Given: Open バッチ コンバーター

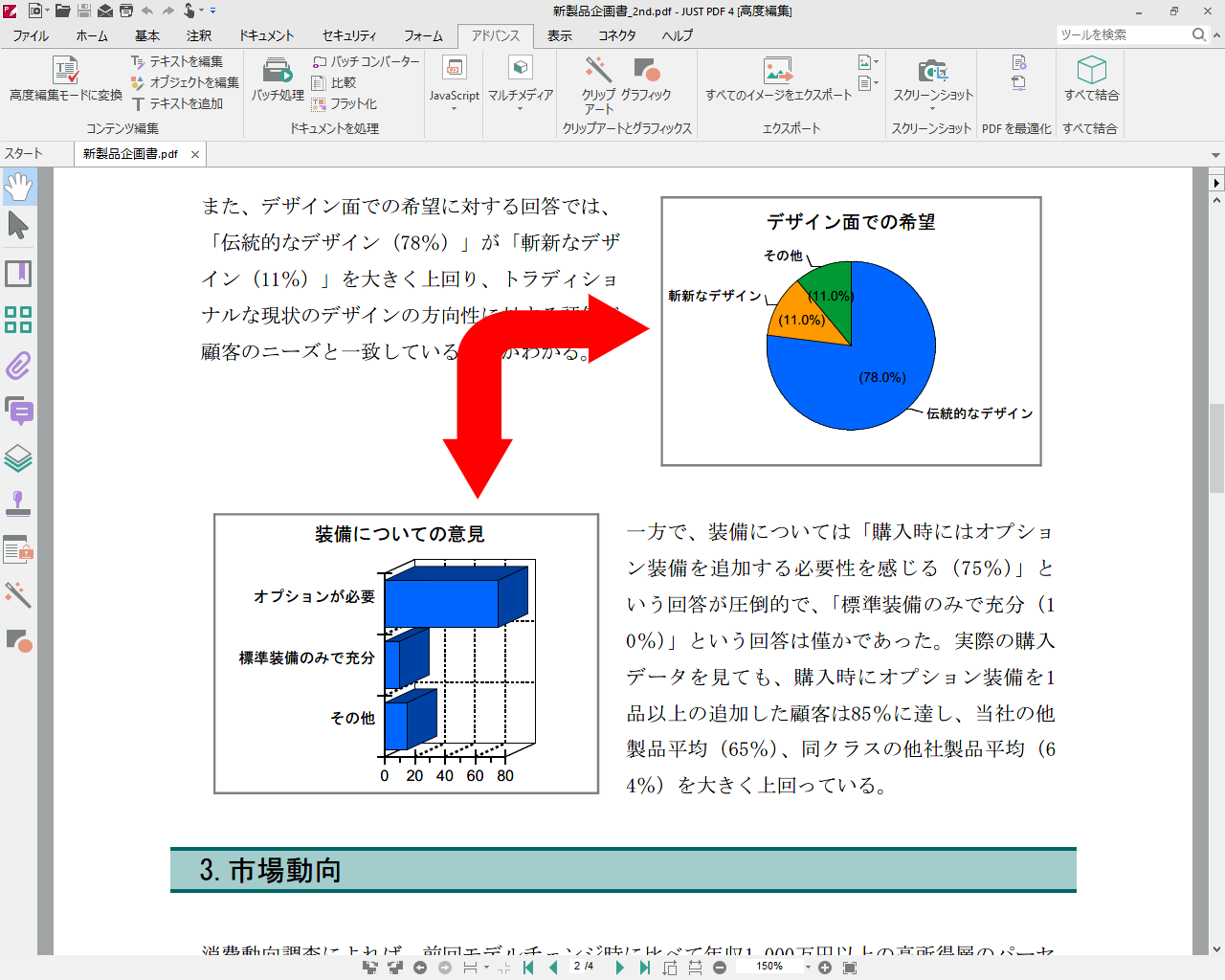Looking at the screenshot, I should click(x=366, y=61).
